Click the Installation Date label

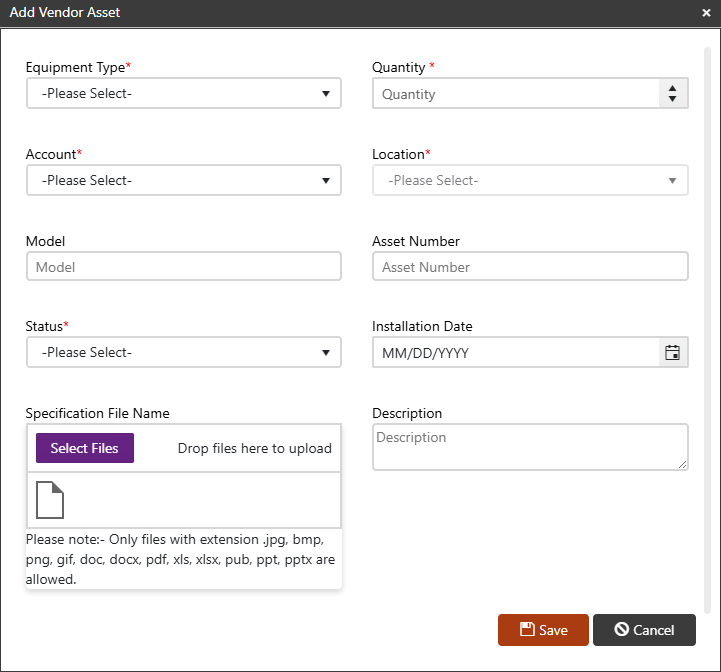[422, 326]
